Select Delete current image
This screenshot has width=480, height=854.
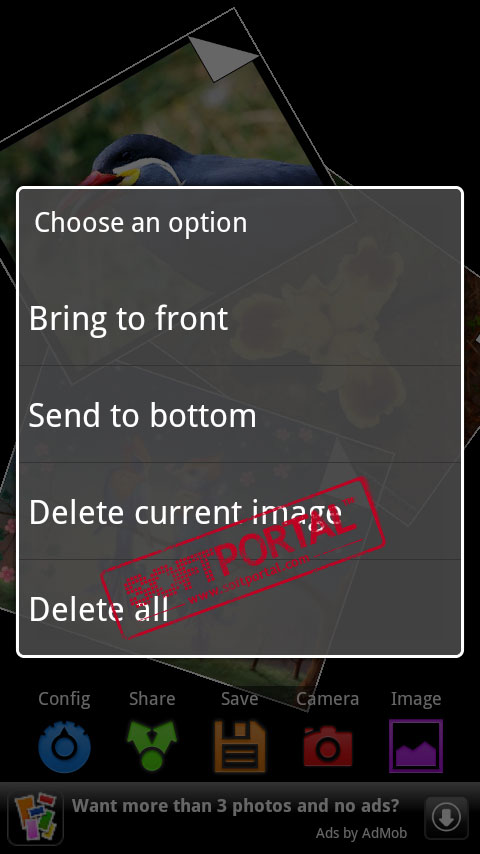coord(240,511)
